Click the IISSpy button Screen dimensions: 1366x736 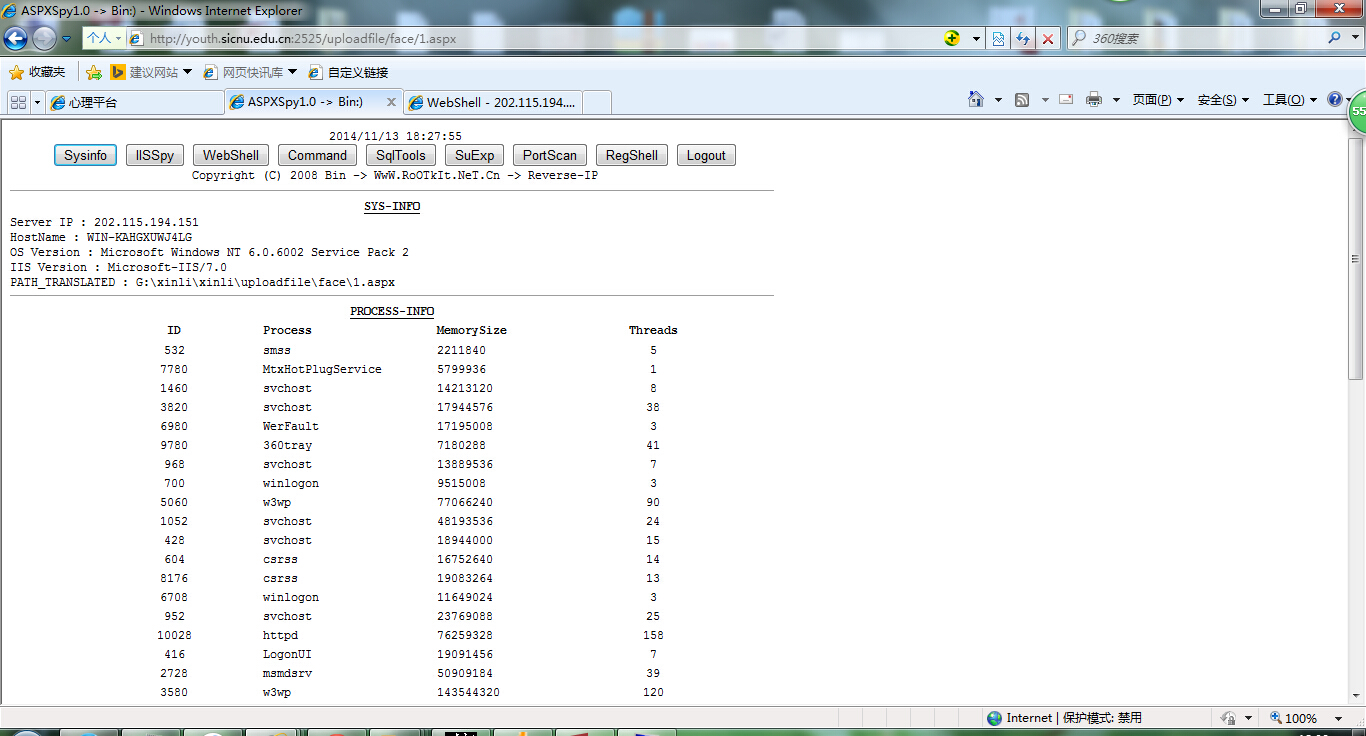155,155
